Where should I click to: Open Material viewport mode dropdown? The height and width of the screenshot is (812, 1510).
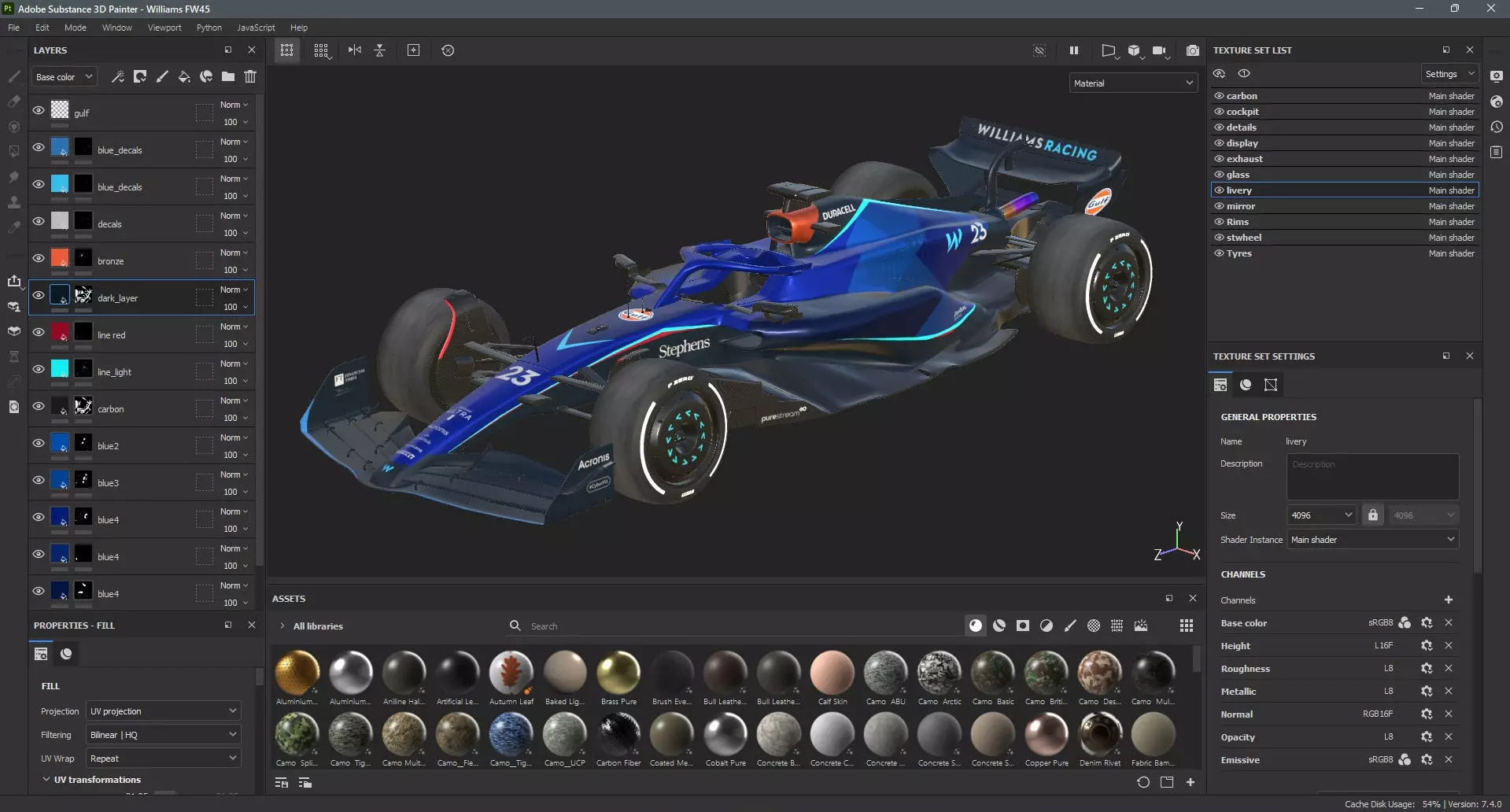tap(1133, 83)
